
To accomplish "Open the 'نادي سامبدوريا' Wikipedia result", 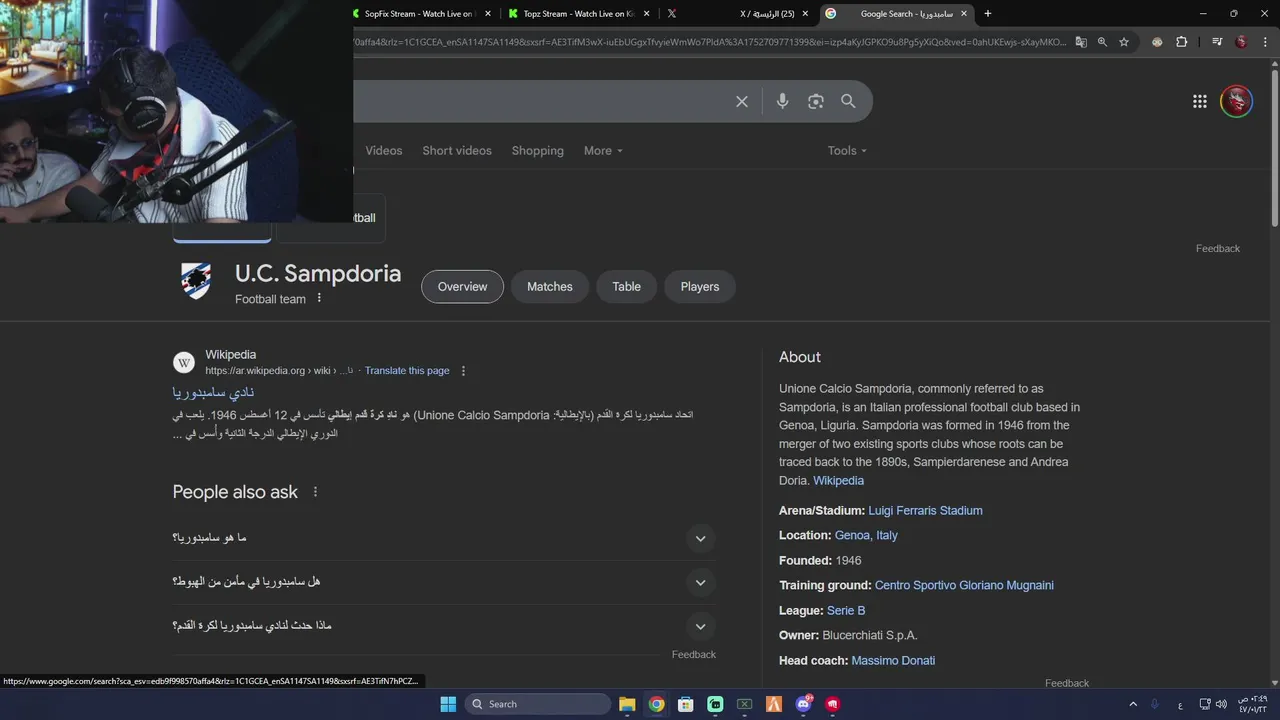I will [213, 392].
